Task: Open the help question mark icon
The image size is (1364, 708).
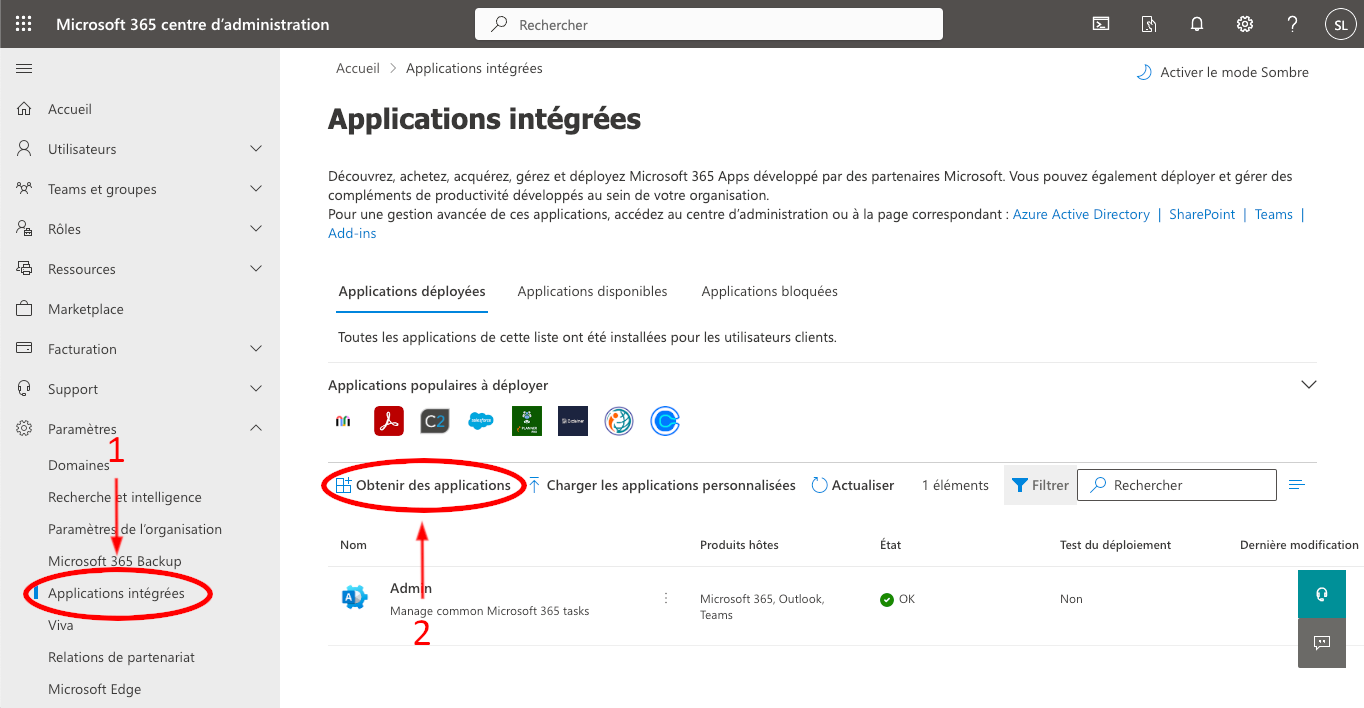Action: 1292,24
